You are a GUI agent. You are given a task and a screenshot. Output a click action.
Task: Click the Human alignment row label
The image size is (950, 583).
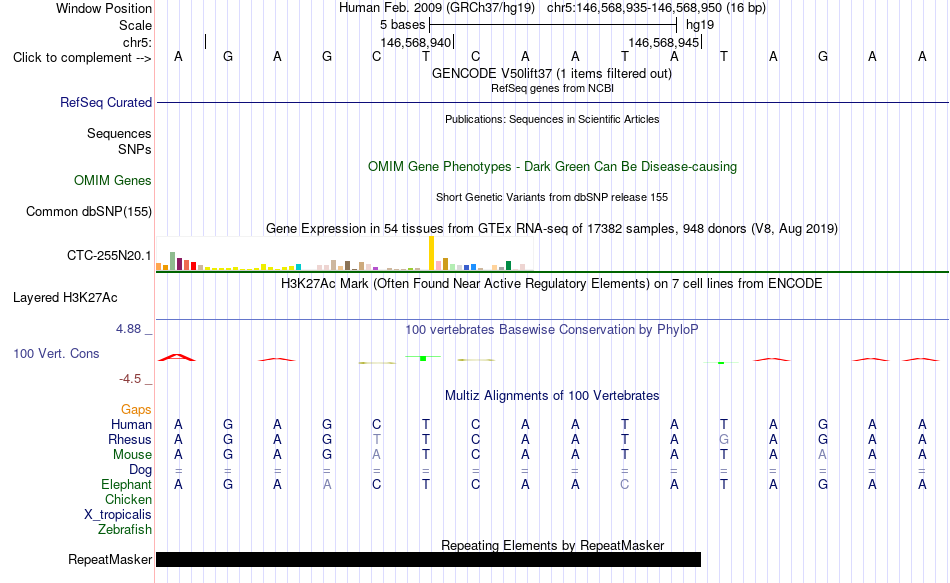131,424
